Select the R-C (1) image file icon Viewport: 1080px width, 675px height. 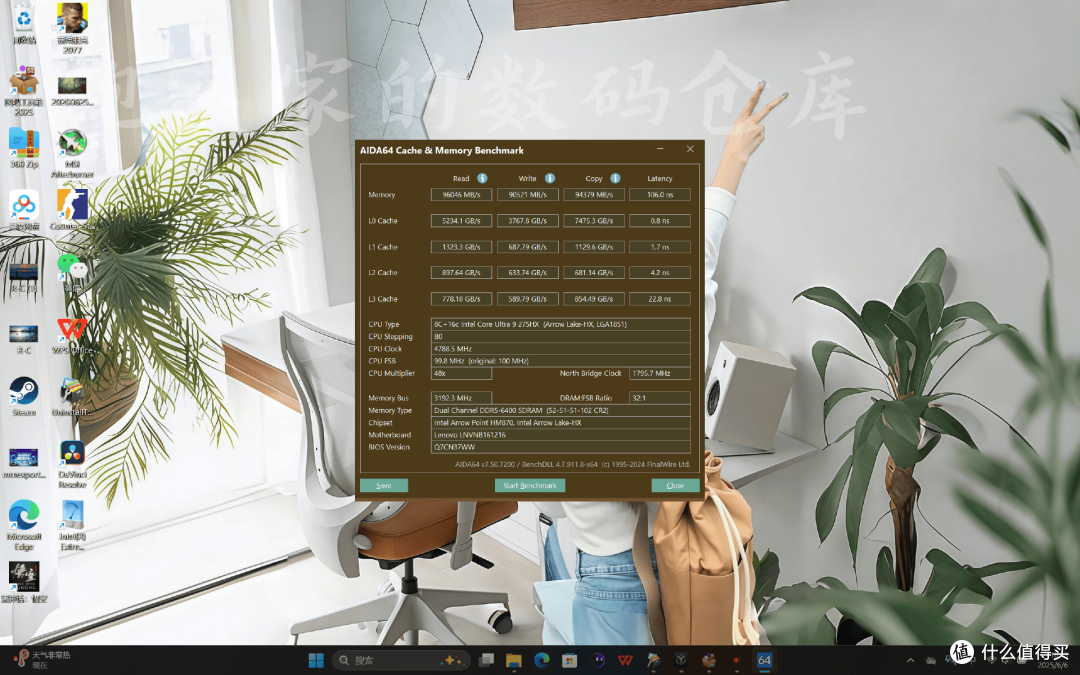[24, 277]
